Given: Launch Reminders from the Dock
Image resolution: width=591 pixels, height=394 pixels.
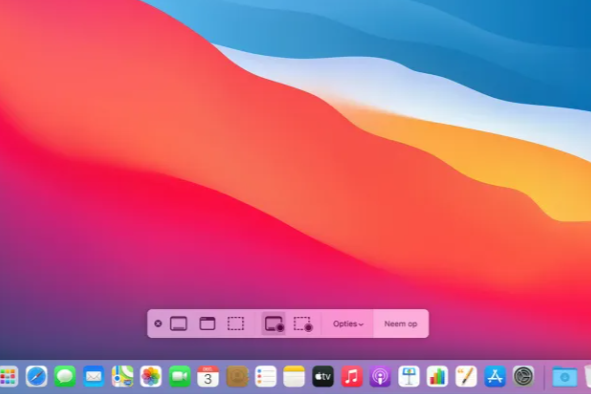Looking at the screenshot, I should pos(265,376).
